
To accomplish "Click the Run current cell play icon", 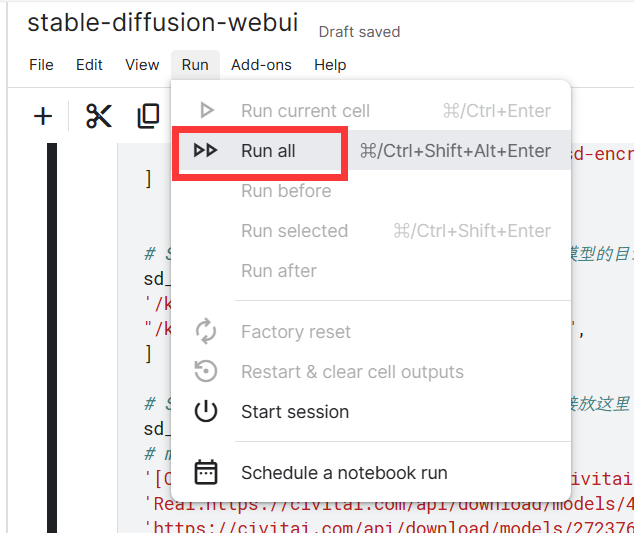I will (x=207, y=110).
